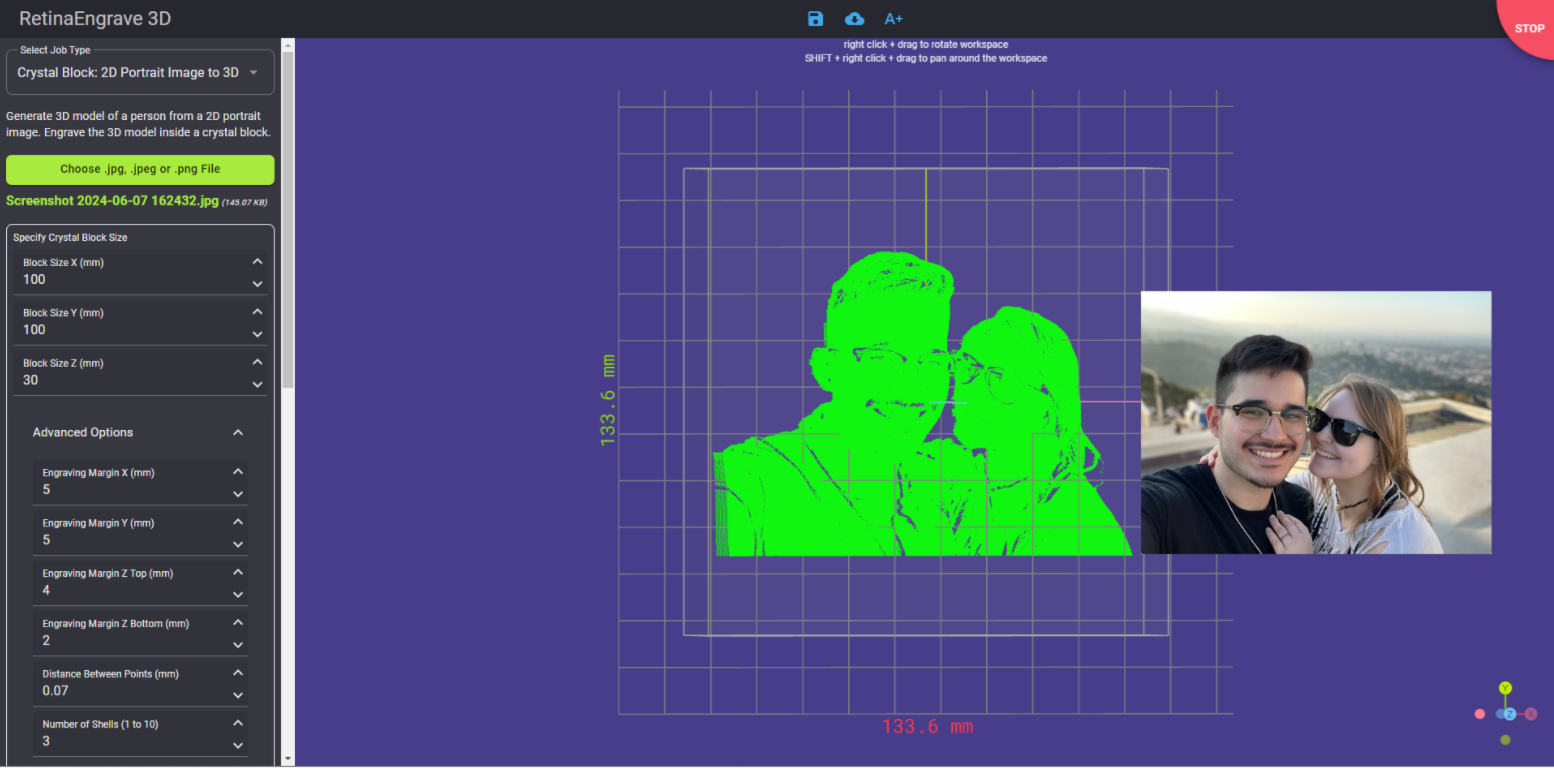The height and width of the screenshot is (773, 1554).
Task: Click the A+ increase text size icon
Action: (x=893, y=19)
